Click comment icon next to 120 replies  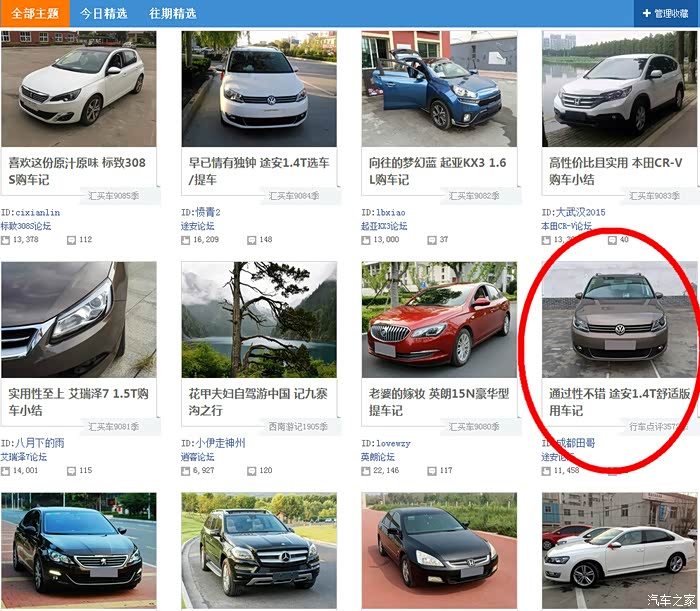point(251,470)
